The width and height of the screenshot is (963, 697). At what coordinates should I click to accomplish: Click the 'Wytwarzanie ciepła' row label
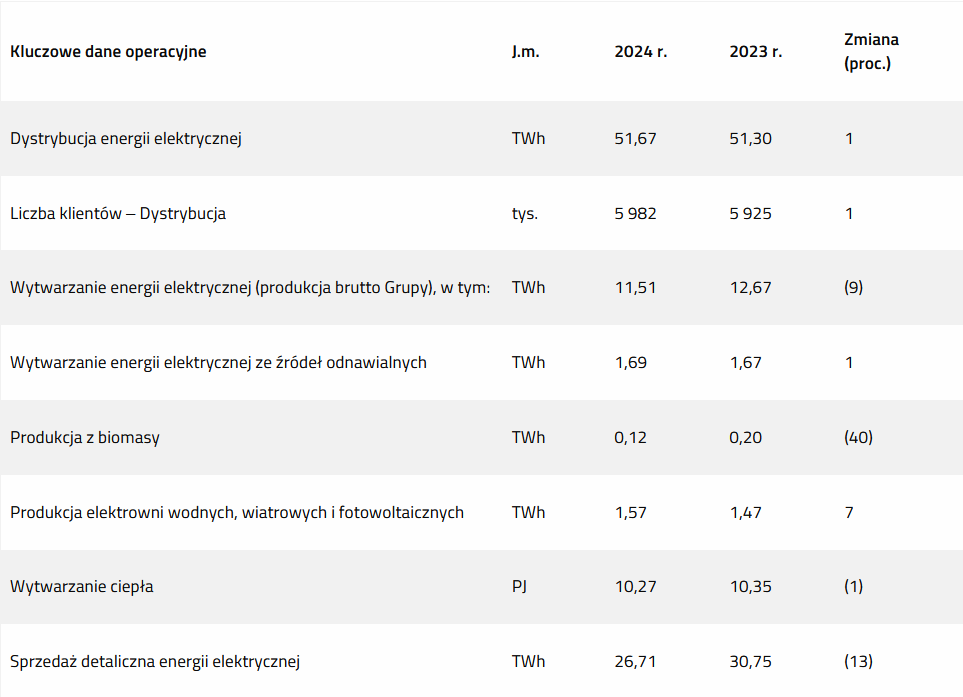pos(82,587)
